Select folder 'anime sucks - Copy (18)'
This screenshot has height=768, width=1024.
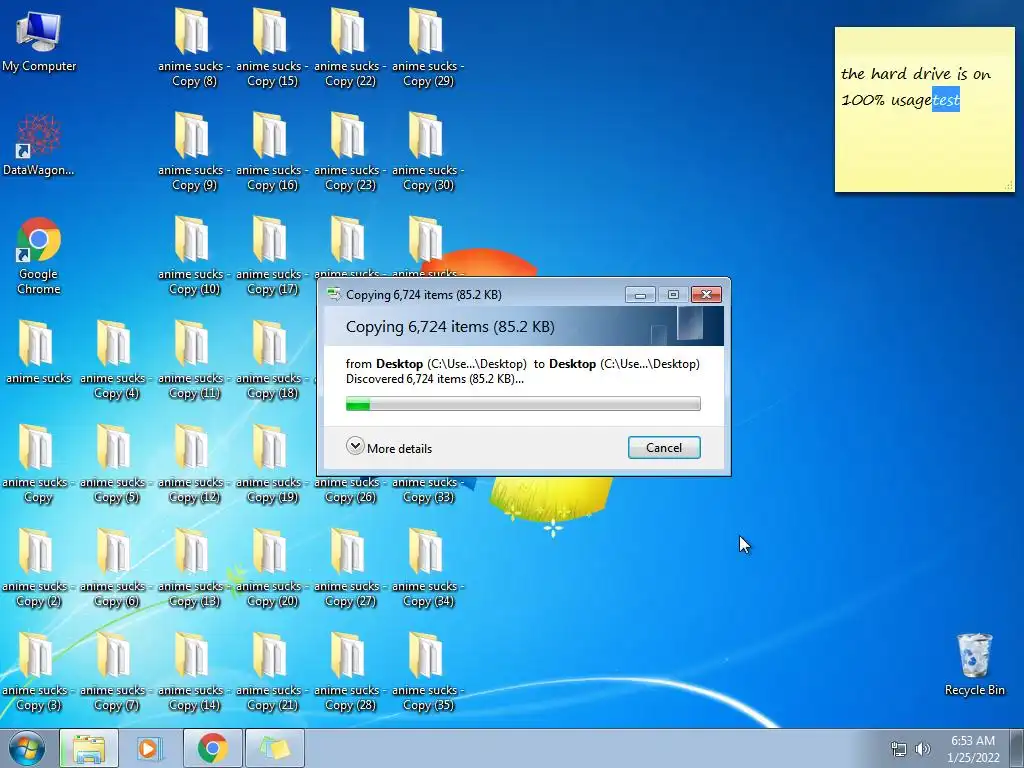[272, 359]
